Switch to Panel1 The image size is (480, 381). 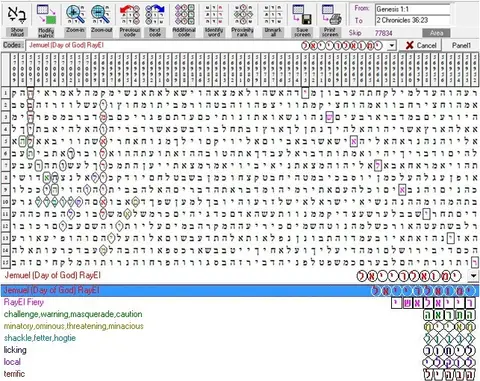[x=461, y=45]
